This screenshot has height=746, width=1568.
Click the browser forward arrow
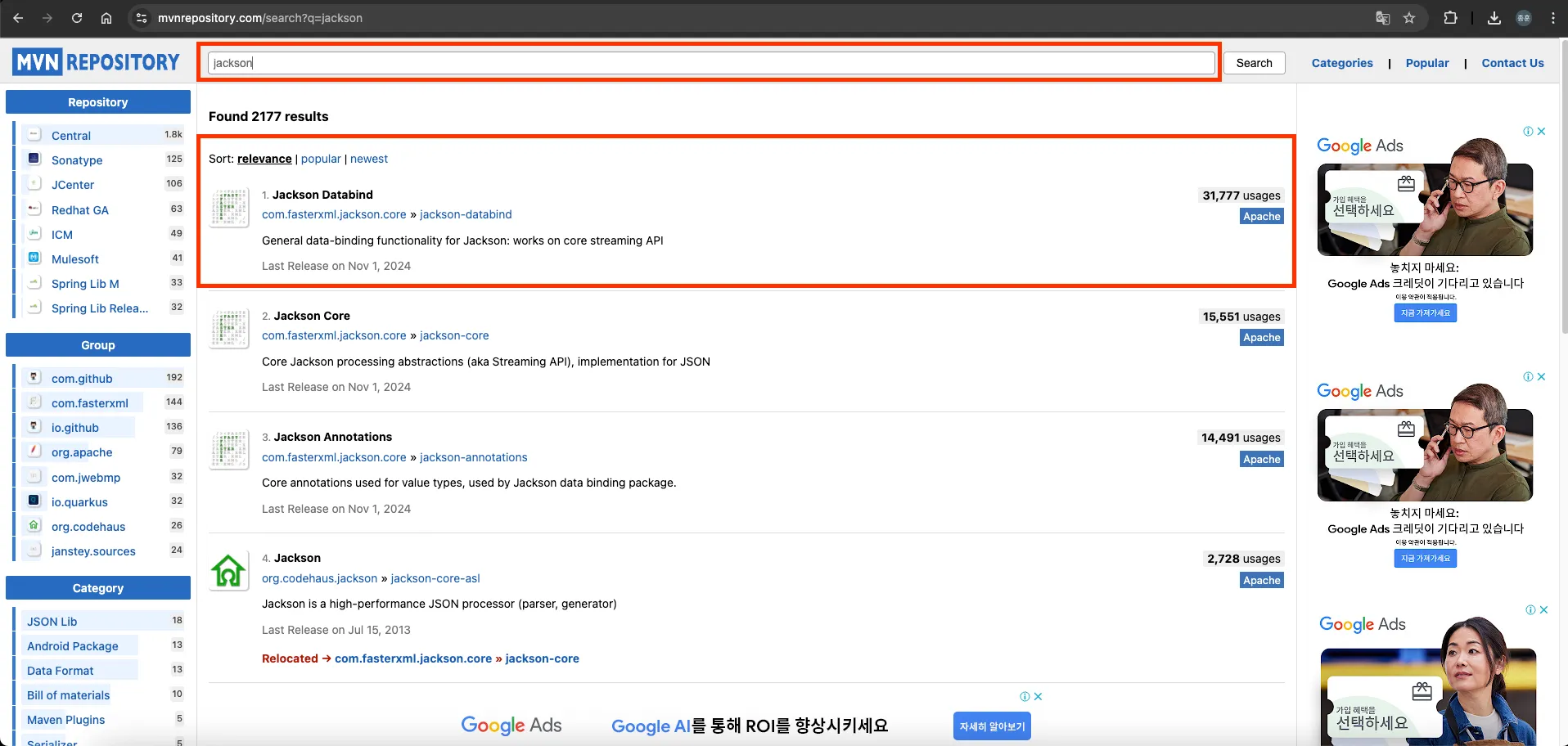pyautogui.click(x=47, y=18)
